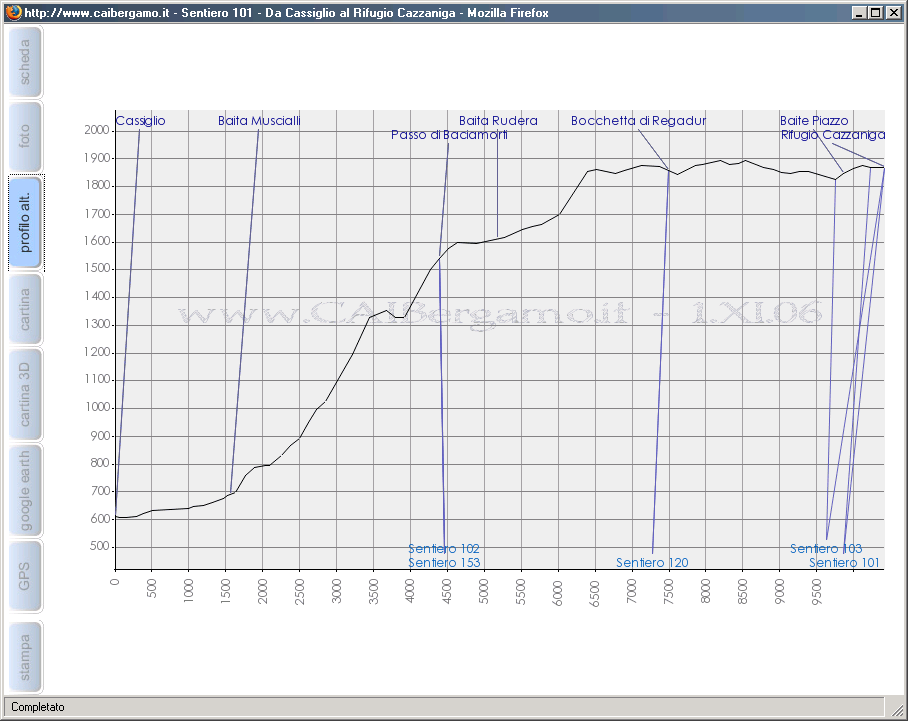
Task: Select the Passo di Baciamorti label
Action: tap(449, 135)
